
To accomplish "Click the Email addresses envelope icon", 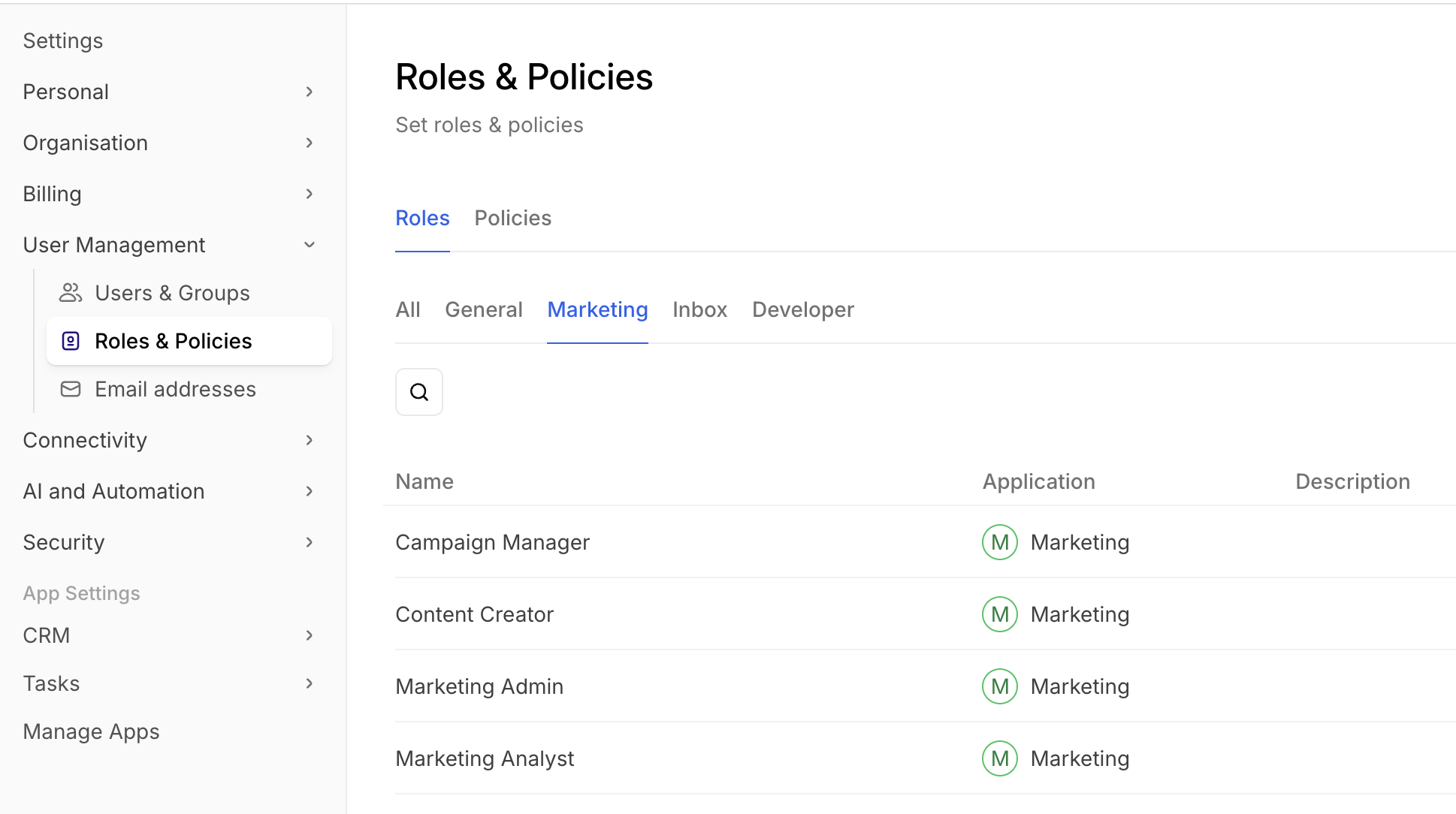I will 71,389.
